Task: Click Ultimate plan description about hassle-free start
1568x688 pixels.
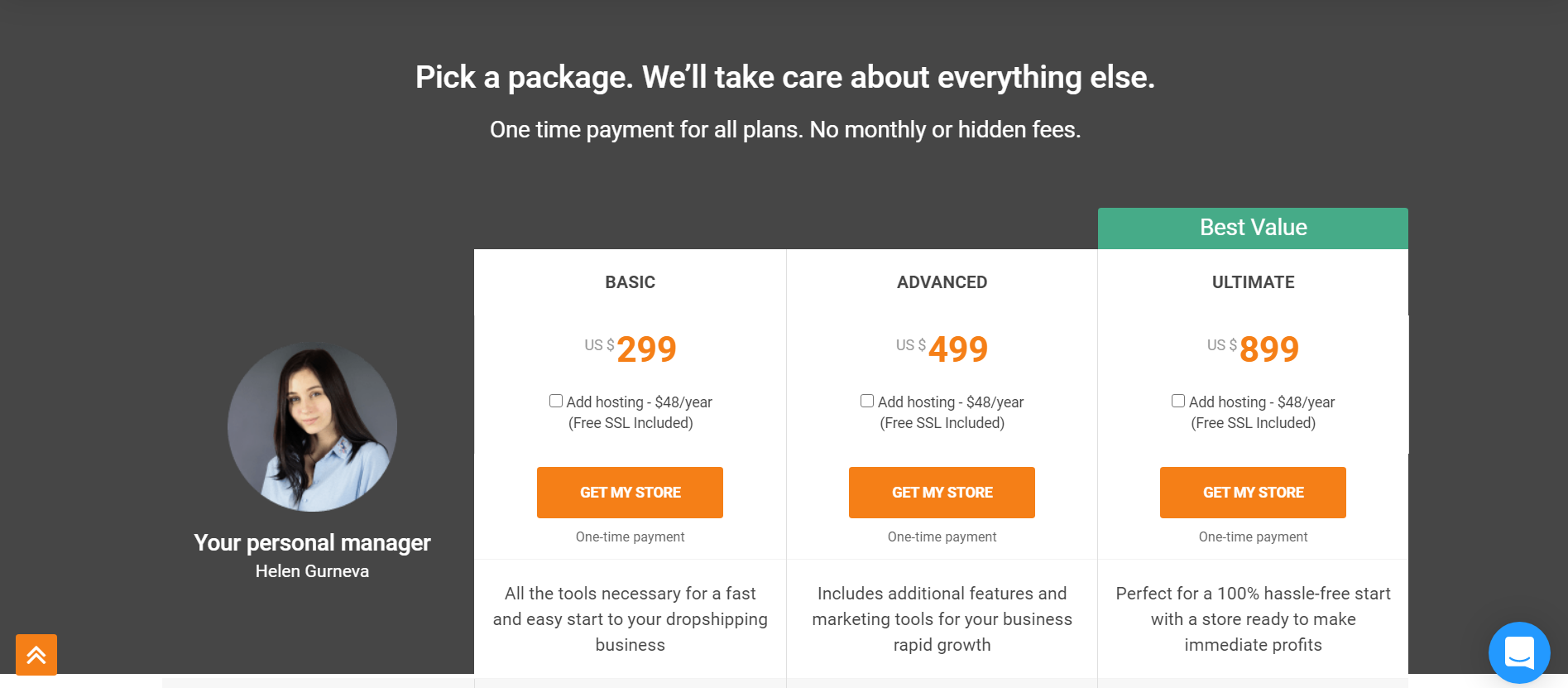Action: (1253, 619)
